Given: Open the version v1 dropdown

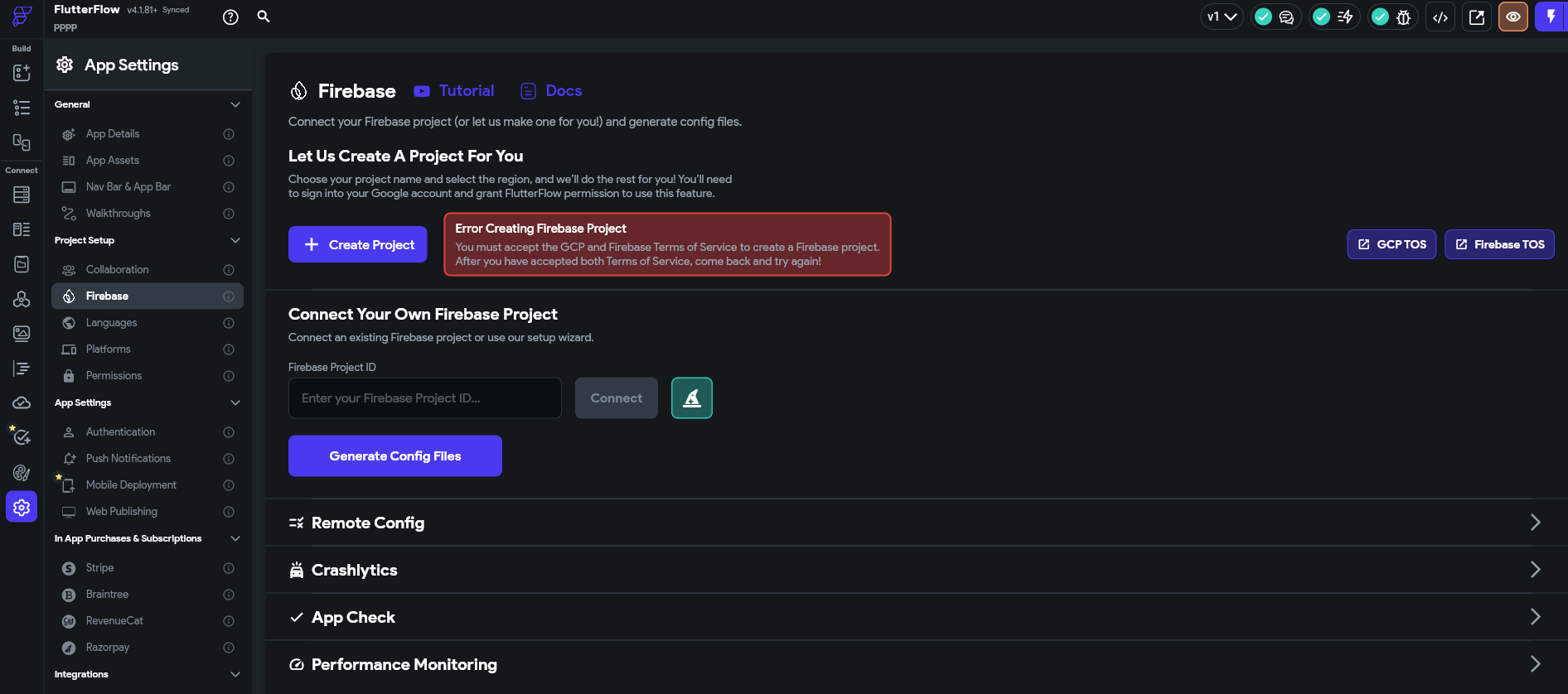Looking at the screenshot, I should (1222, 17).
